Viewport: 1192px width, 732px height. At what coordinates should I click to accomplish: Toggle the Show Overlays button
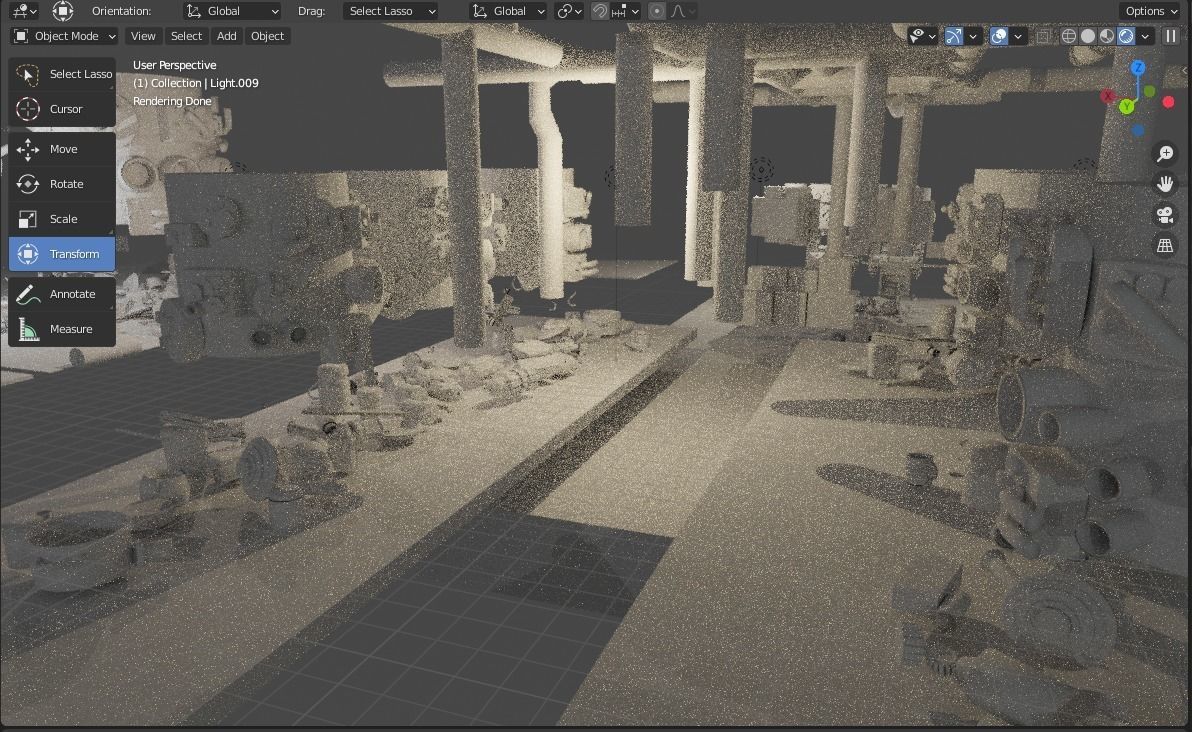click(x=999, y=36)
